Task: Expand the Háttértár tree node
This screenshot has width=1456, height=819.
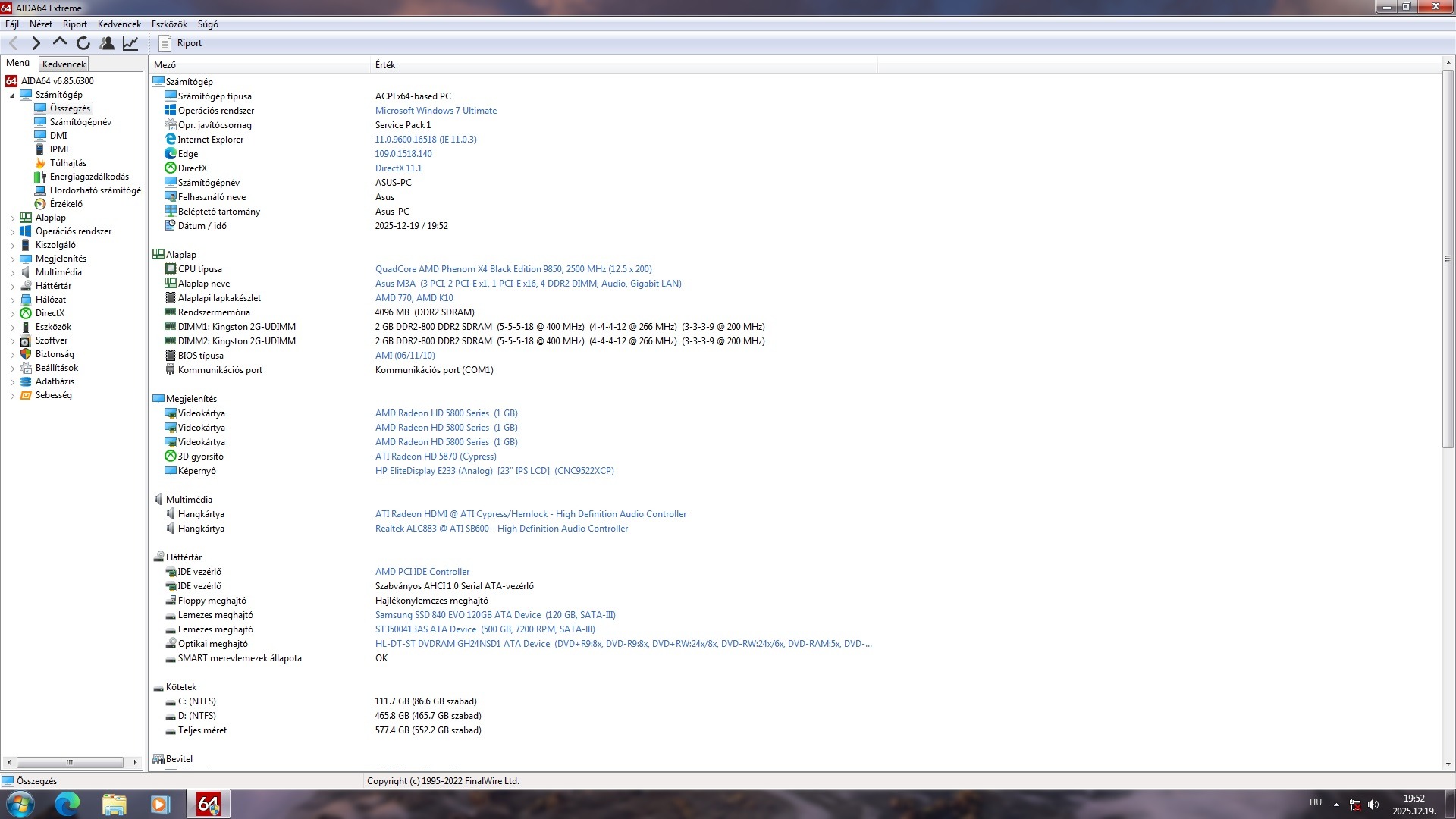Action: point(12,287)
